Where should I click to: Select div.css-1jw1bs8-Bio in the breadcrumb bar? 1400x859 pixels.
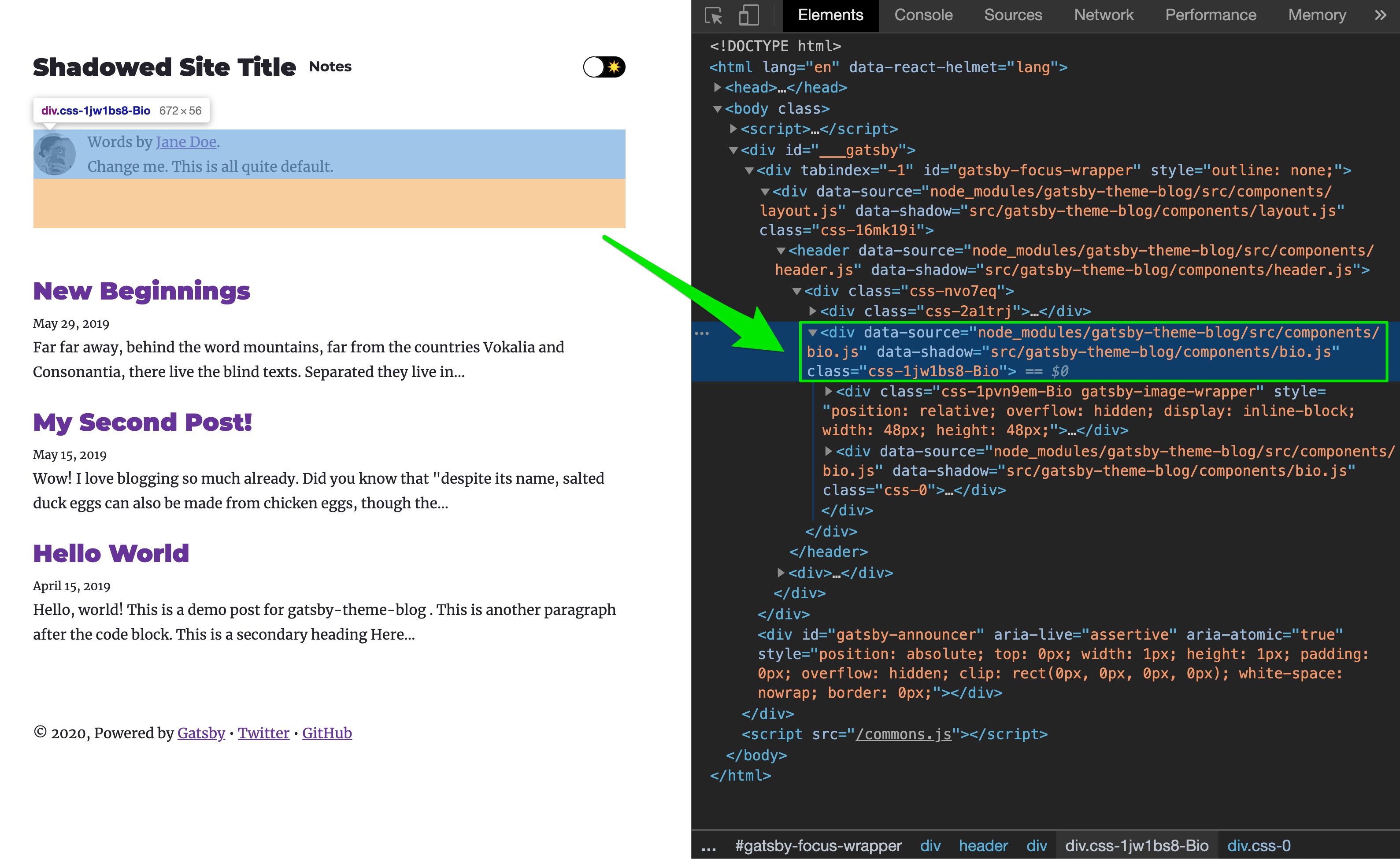coord(1137,846)
